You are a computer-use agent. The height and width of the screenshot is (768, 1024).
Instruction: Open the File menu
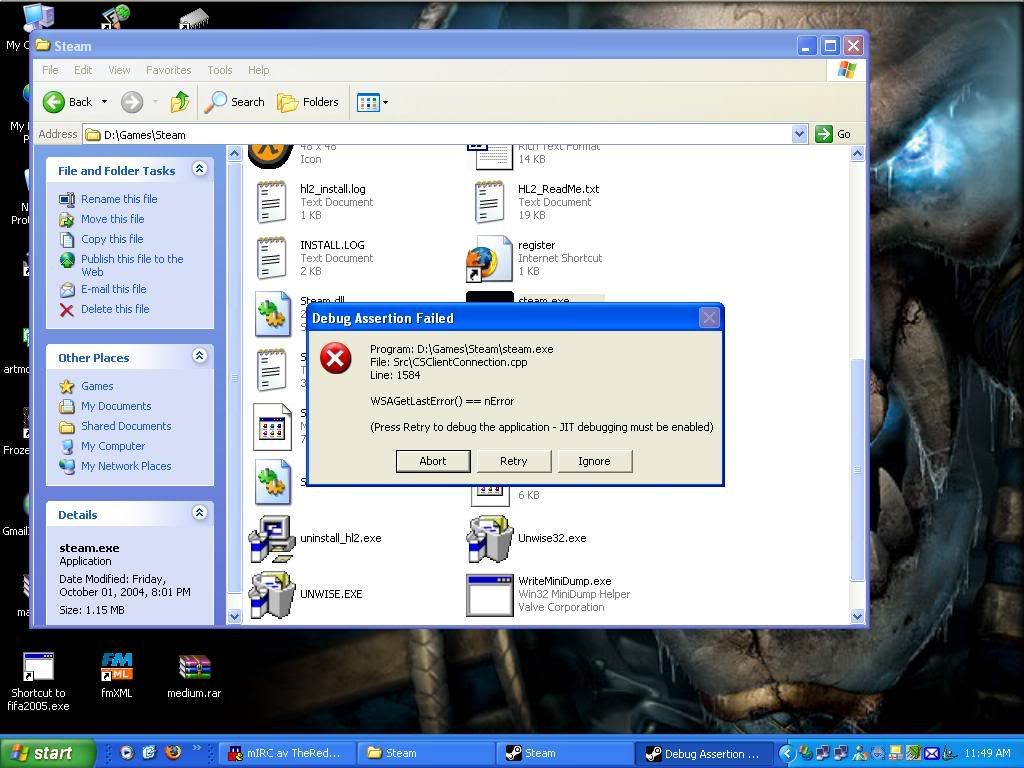(x=50, y=70)
